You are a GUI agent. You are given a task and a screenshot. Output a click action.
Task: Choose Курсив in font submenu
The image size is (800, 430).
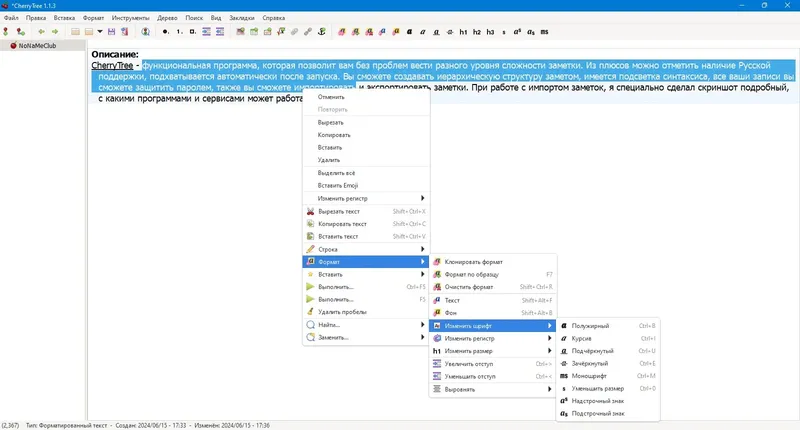point(608,338)
